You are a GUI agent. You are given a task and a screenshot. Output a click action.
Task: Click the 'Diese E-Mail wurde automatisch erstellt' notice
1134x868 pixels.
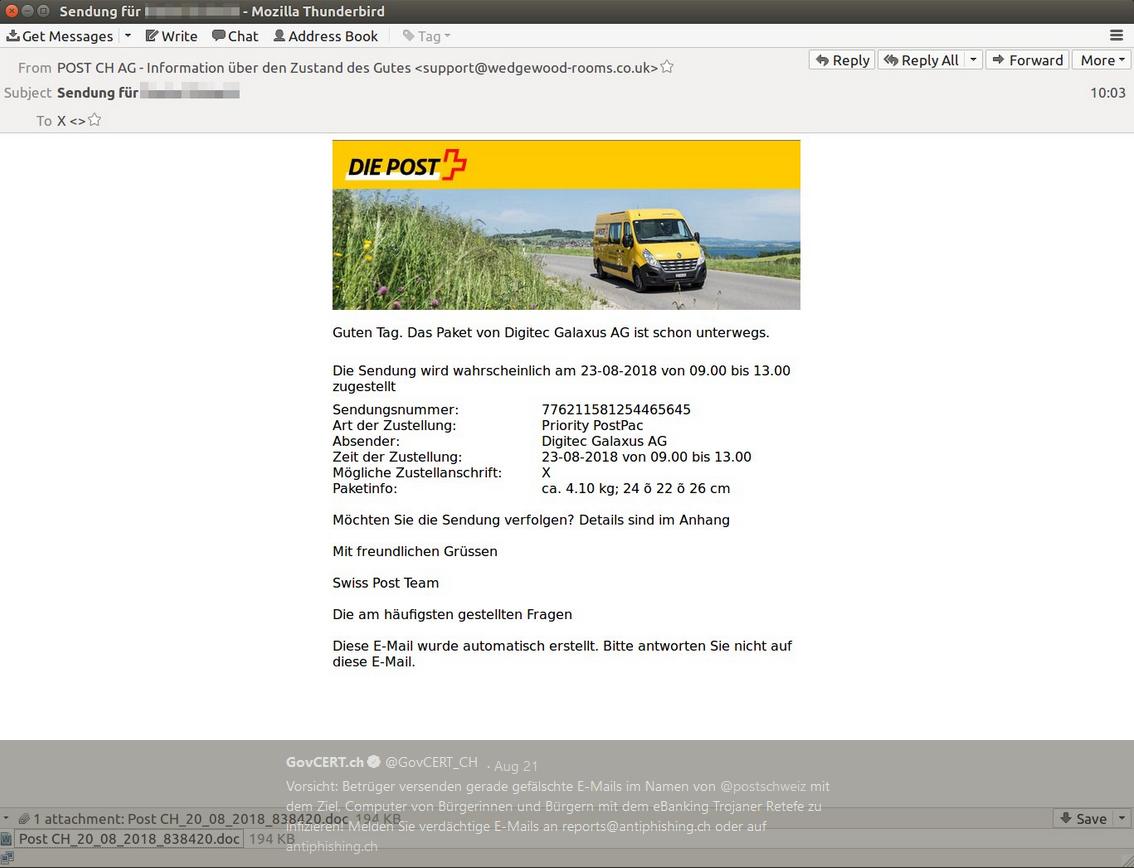click(562, 654)
